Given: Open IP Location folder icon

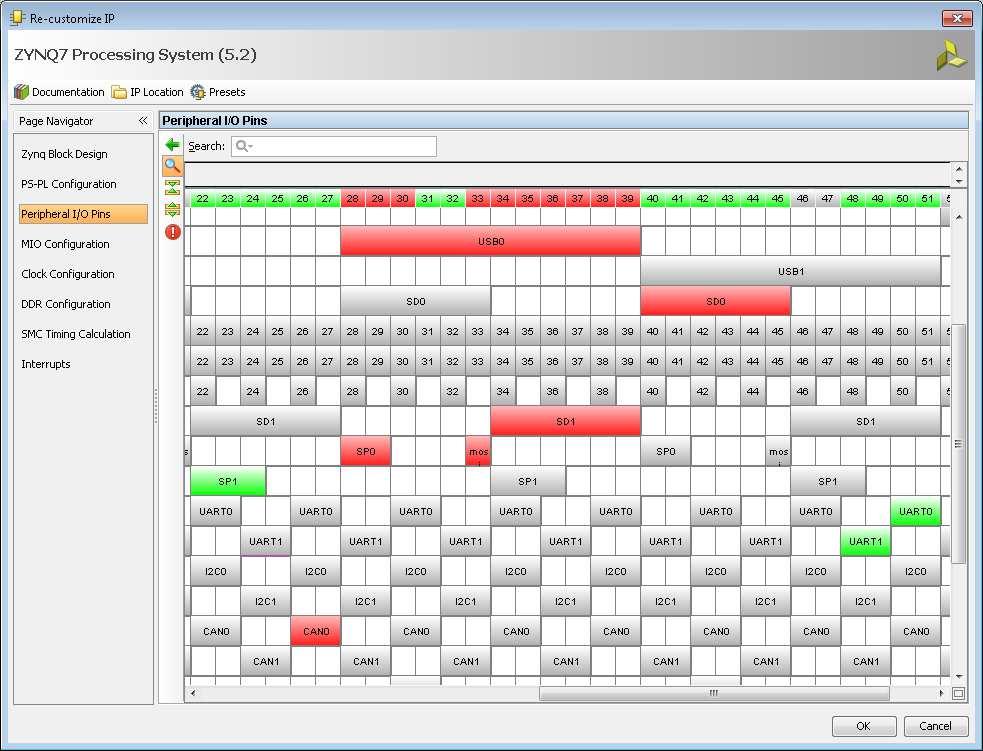Looking at the screenshot, I should 119,92.
